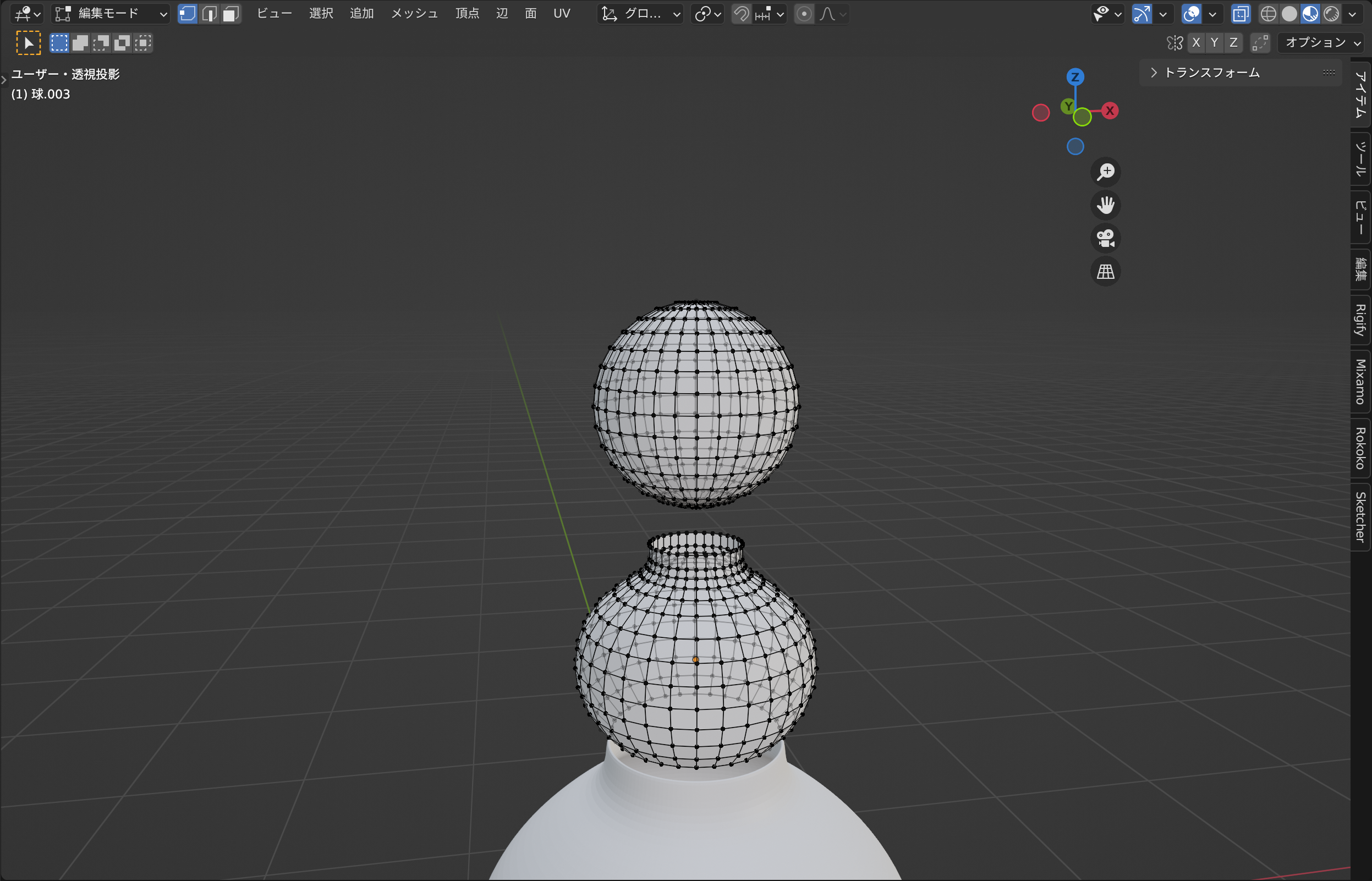
Task: Switch to wireframe viewport shading
Action: coord(1268,14)
